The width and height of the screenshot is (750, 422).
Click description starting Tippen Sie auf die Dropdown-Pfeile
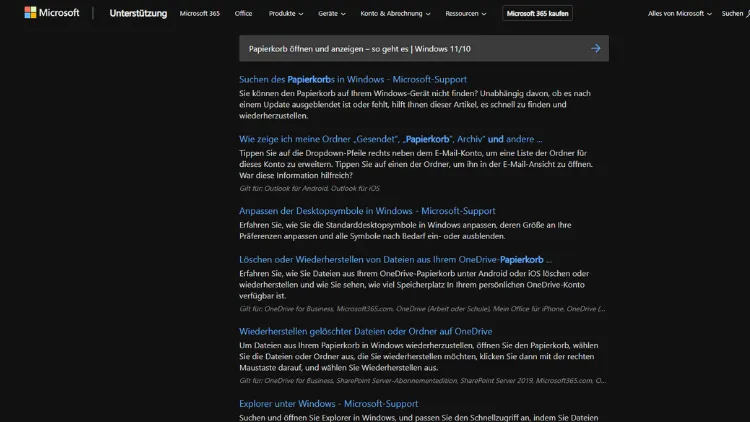tap(416, 164)
